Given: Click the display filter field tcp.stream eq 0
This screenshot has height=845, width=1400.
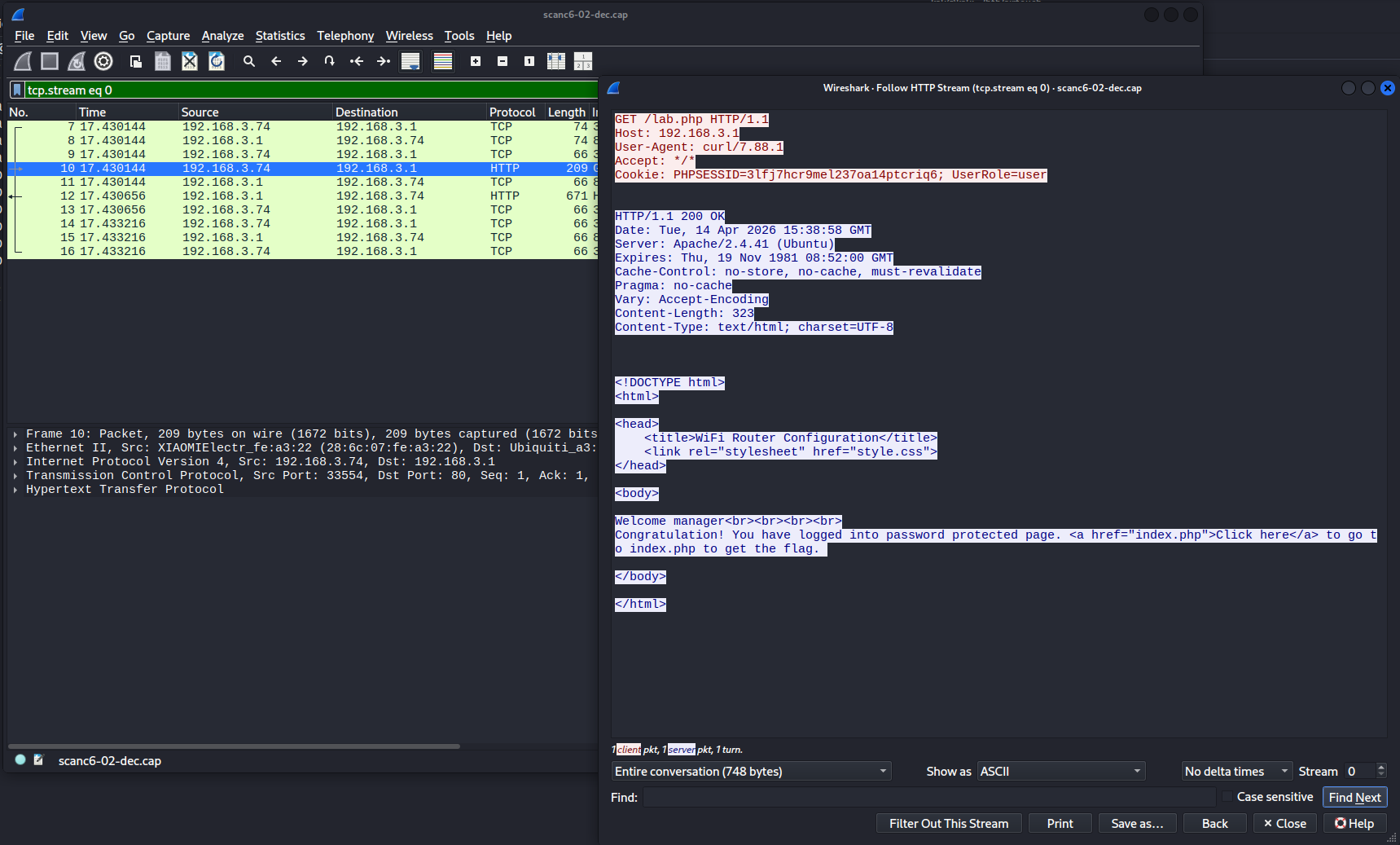Looking at the screenshot, I should pos(309,90).
